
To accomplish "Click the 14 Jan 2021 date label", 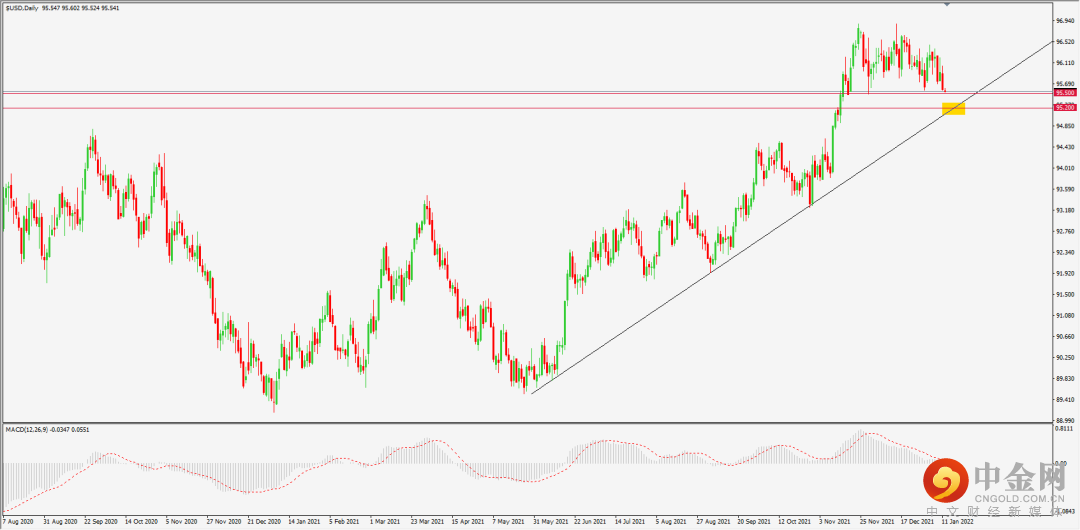I will [x=306, y=522].
